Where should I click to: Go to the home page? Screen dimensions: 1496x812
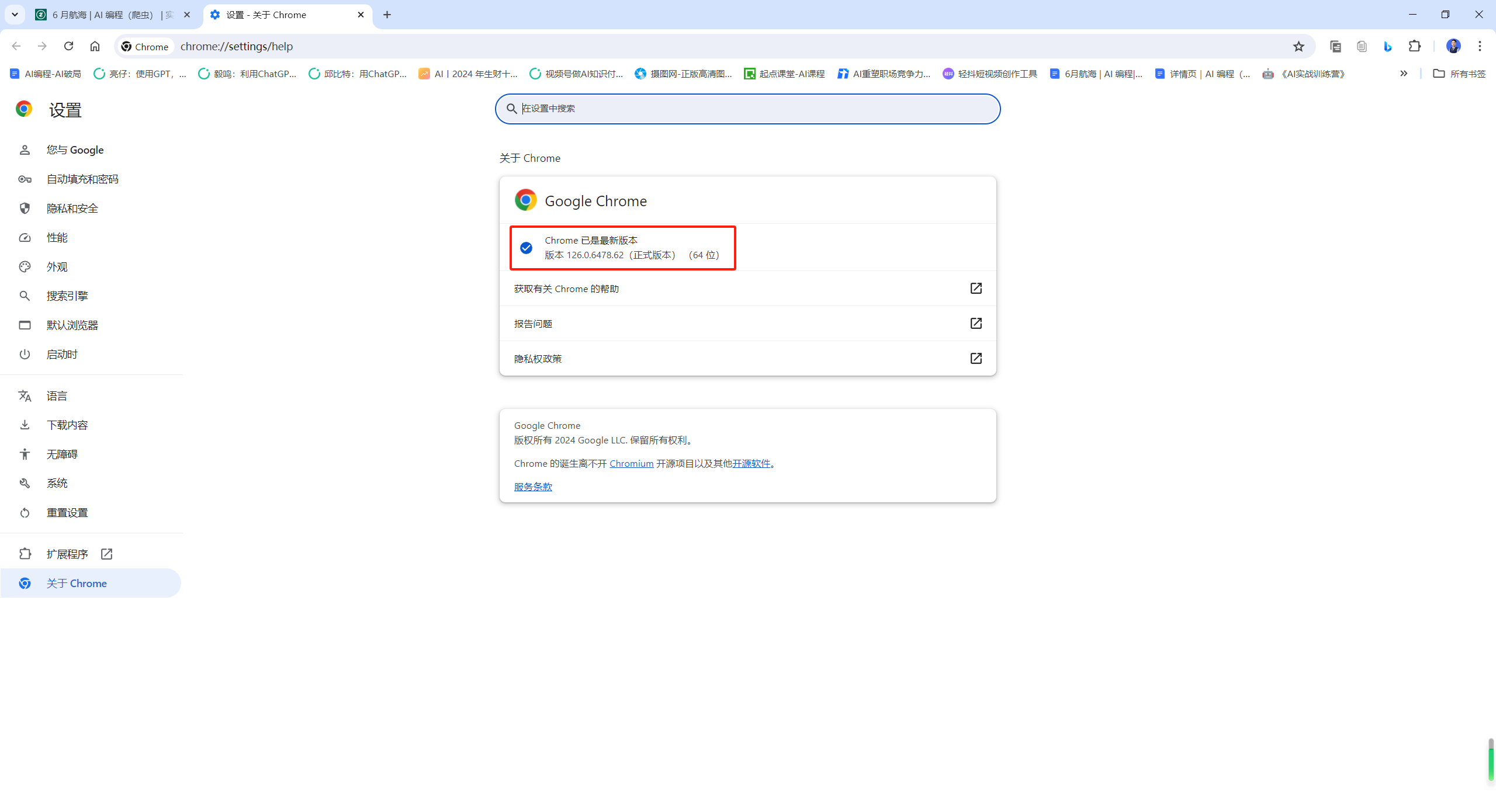pyautogui.click(x=95, y=46)
